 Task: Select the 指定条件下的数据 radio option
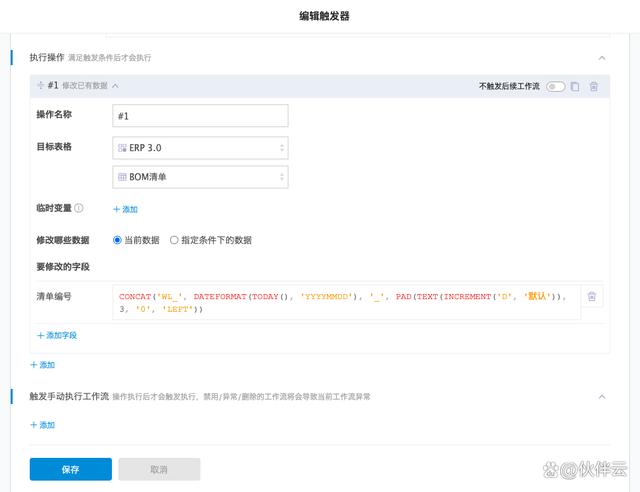[174, 240]
